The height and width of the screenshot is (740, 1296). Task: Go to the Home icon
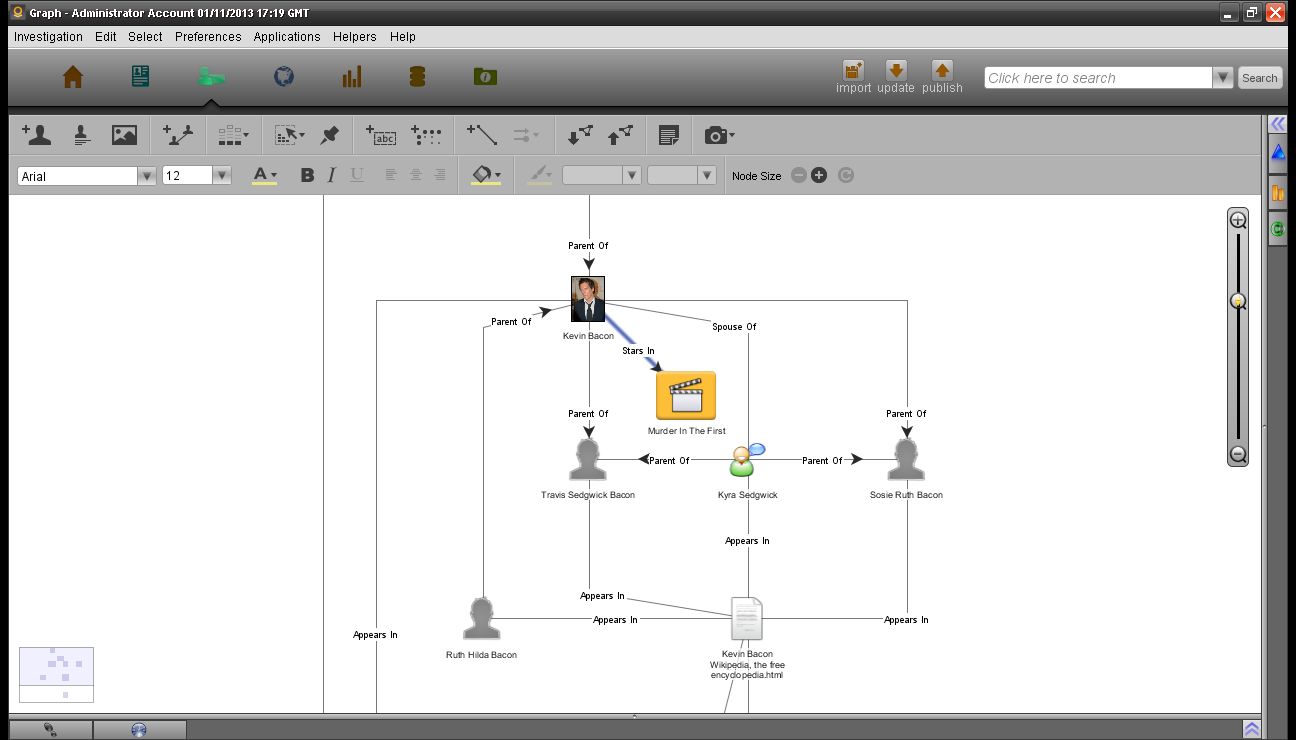73,77
